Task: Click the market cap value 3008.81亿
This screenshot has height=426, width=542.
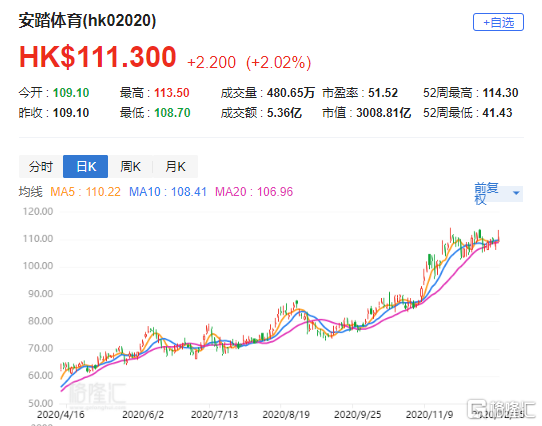Action: pos(384,113)
